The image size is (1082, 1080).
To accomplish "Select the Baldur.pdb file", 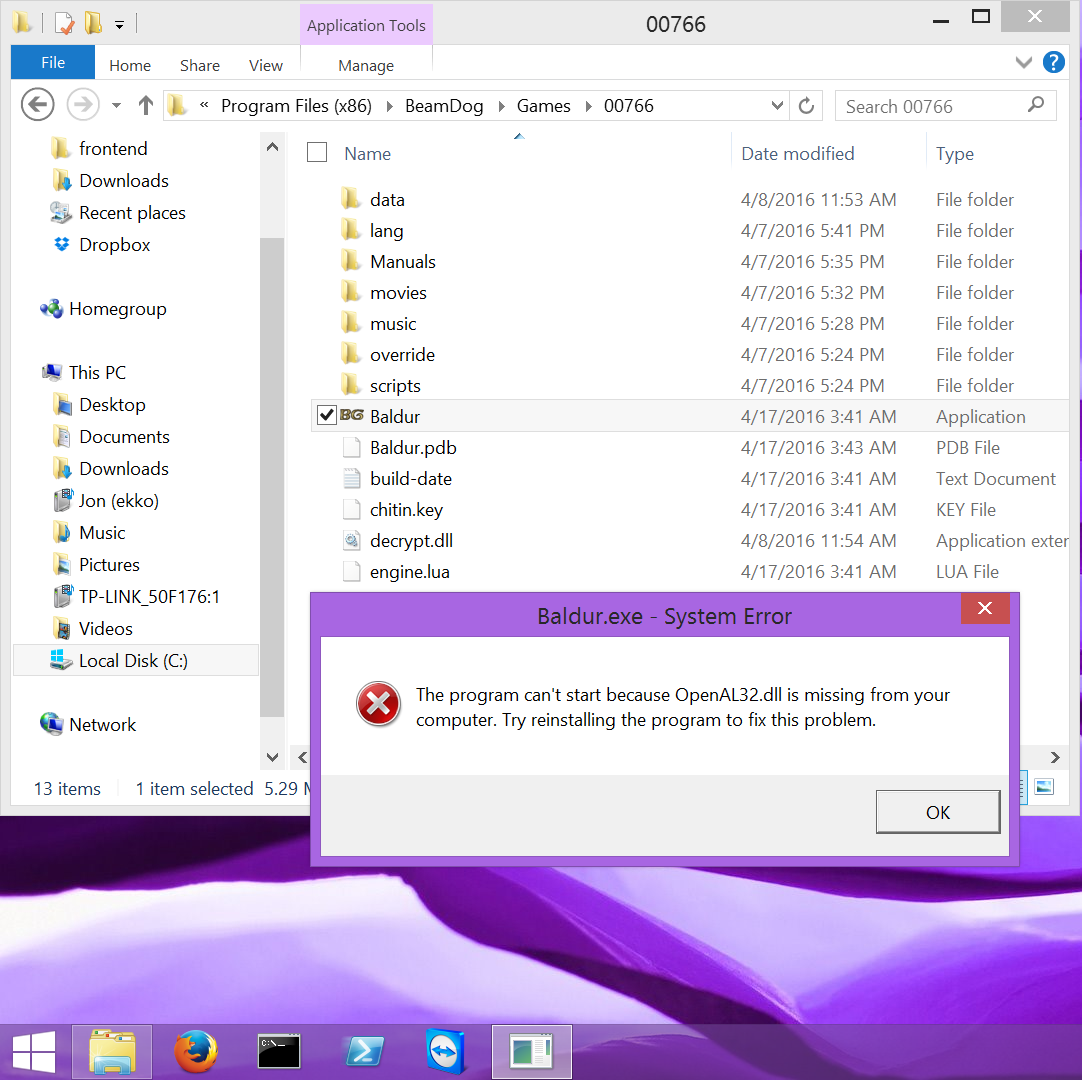I will (413, 448).
